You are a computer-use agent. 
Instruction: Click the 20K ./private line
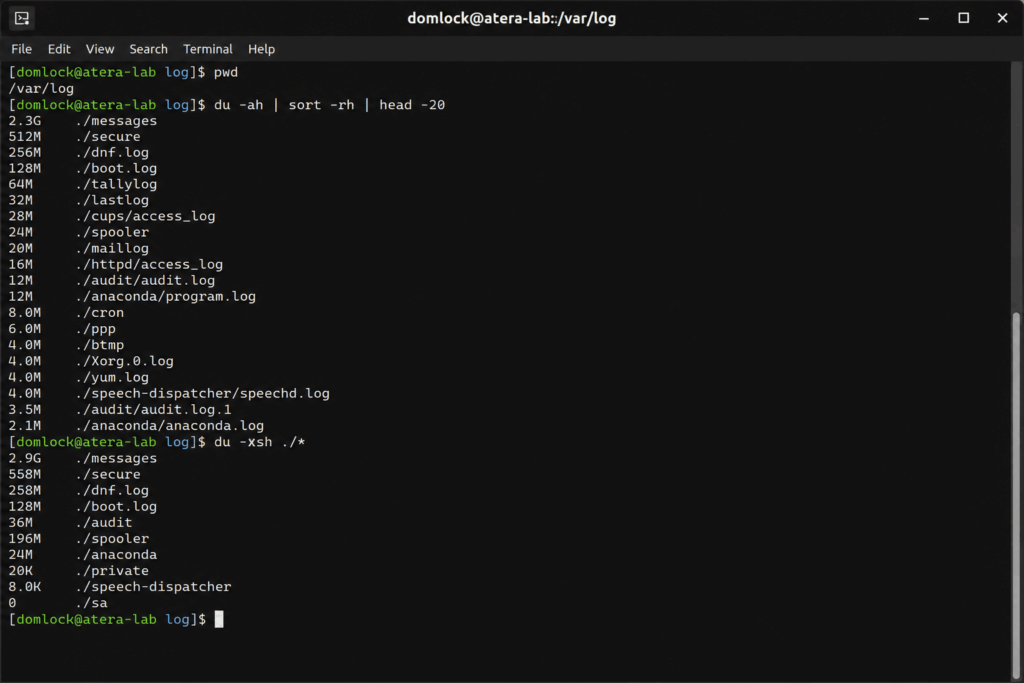coord(78,571)
